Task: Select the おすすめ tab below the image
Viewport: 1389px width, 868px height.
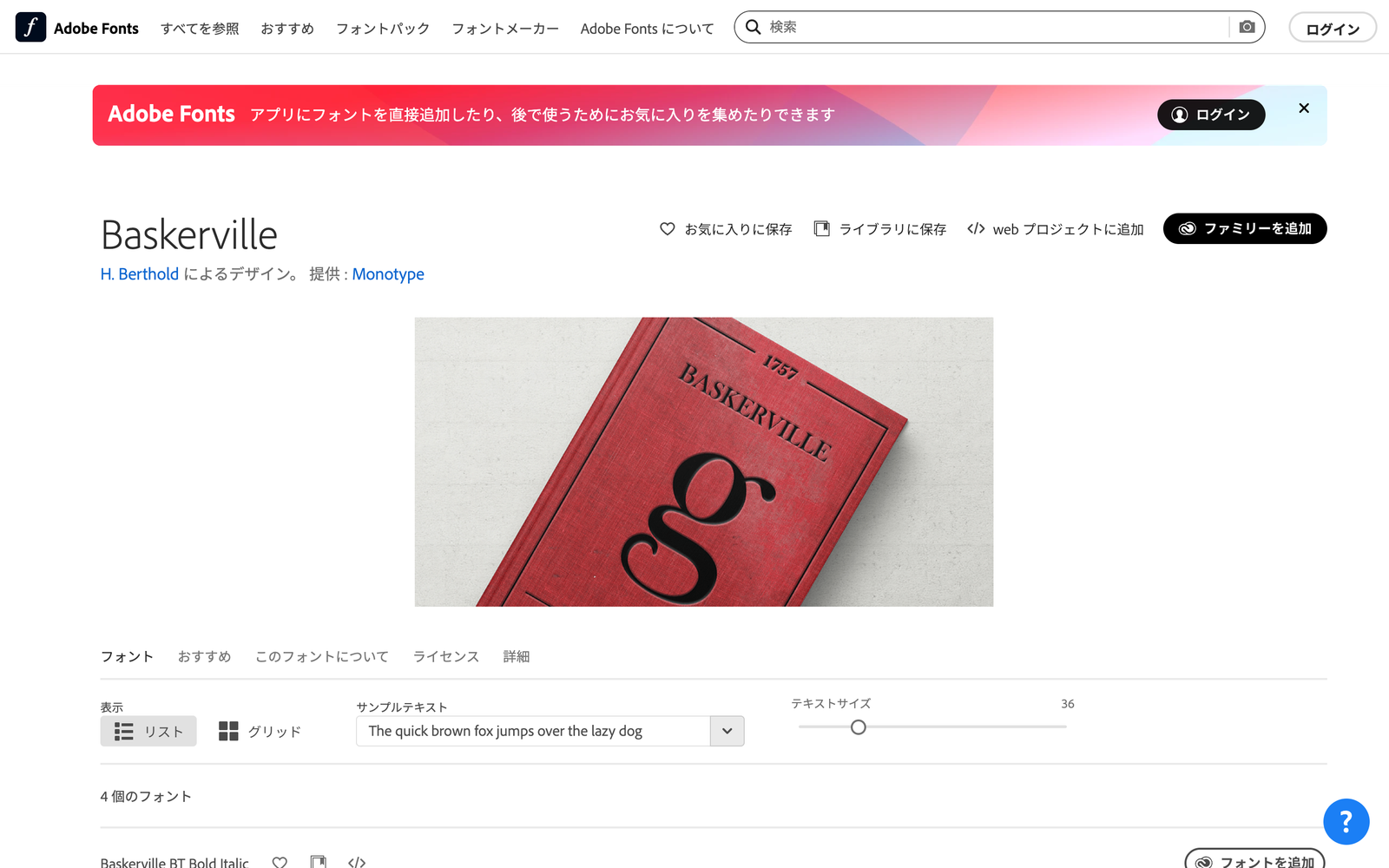Action: click(x=204, y=656)
